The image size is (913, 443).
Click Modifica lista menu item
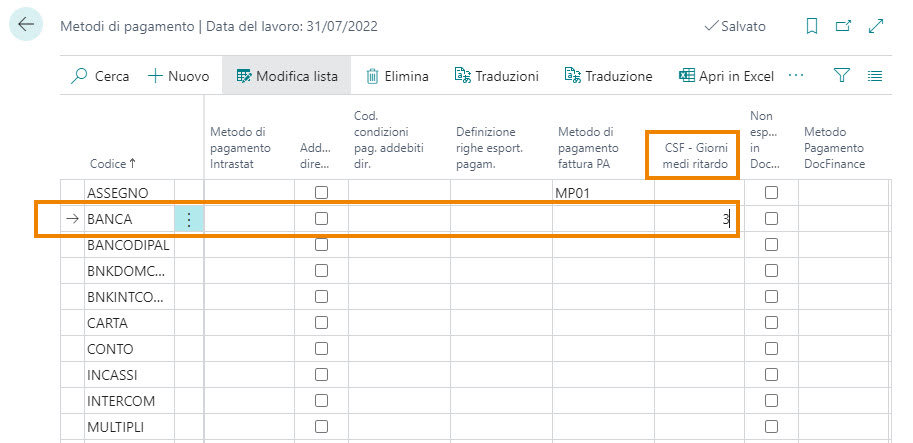coord(286,76)
